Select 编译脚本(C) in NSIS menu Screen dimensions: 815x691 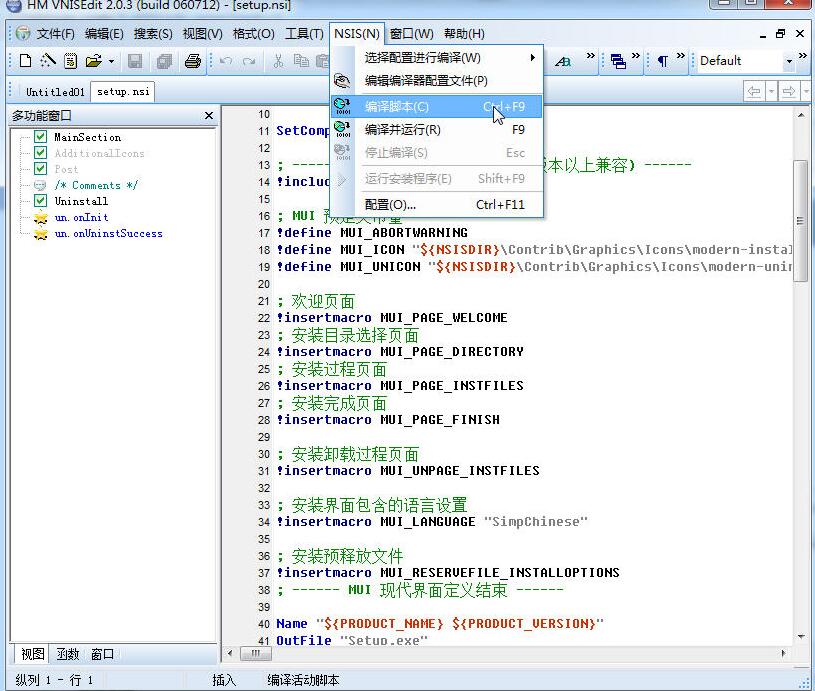click(x=437, y=107)
